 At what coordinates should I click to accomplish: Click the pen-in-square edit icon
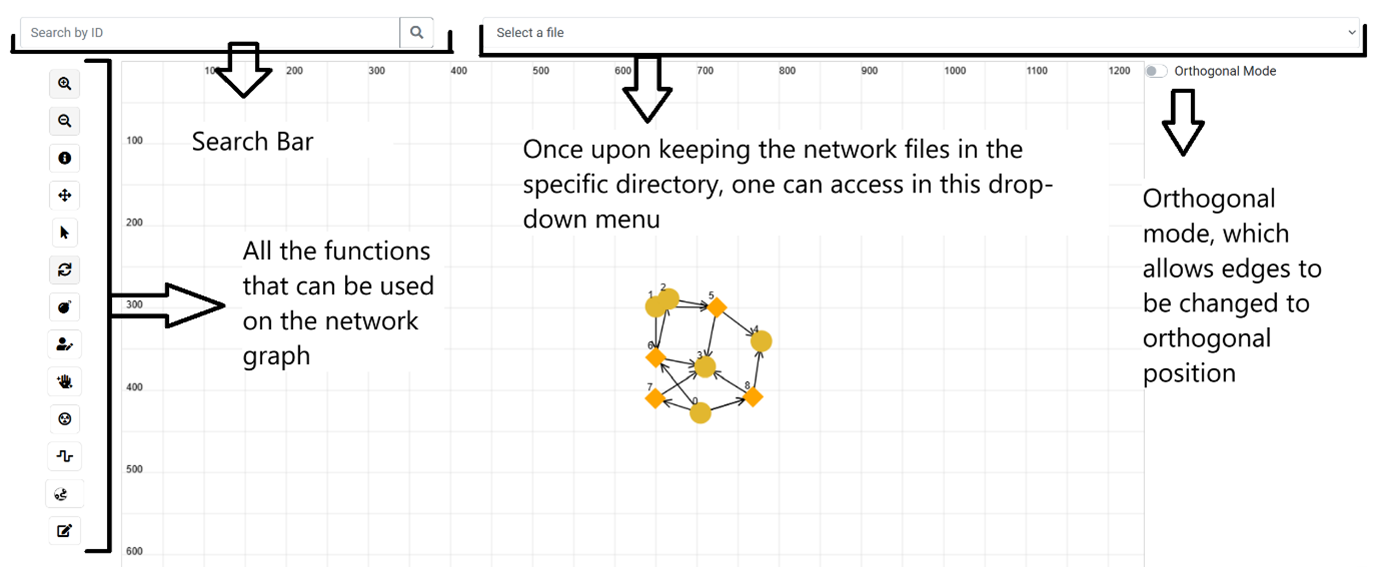65,530
